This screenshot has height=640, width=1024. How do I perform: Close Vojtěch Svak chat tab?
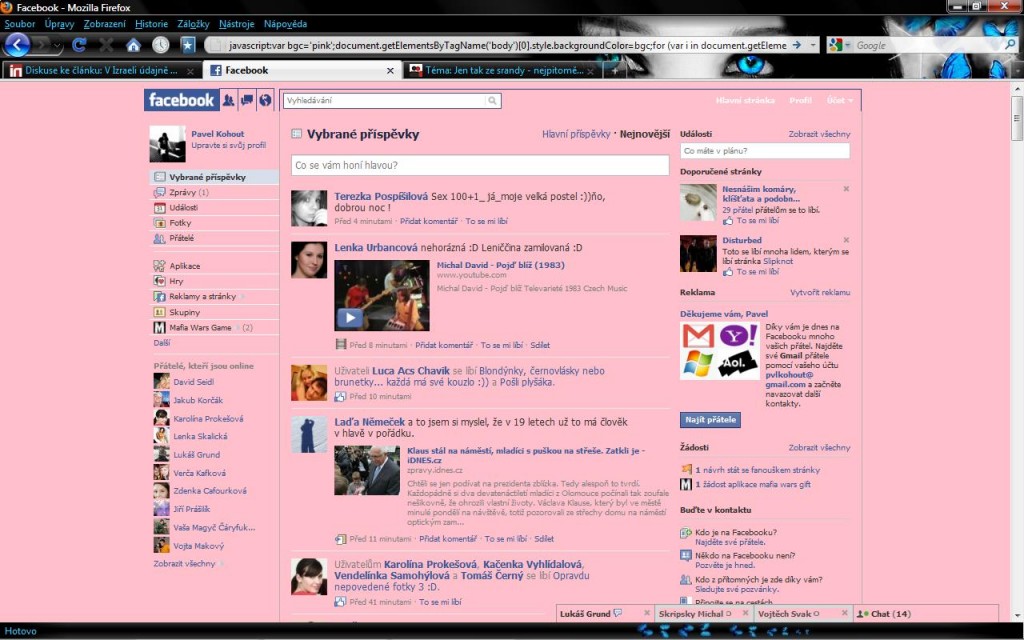844,613
